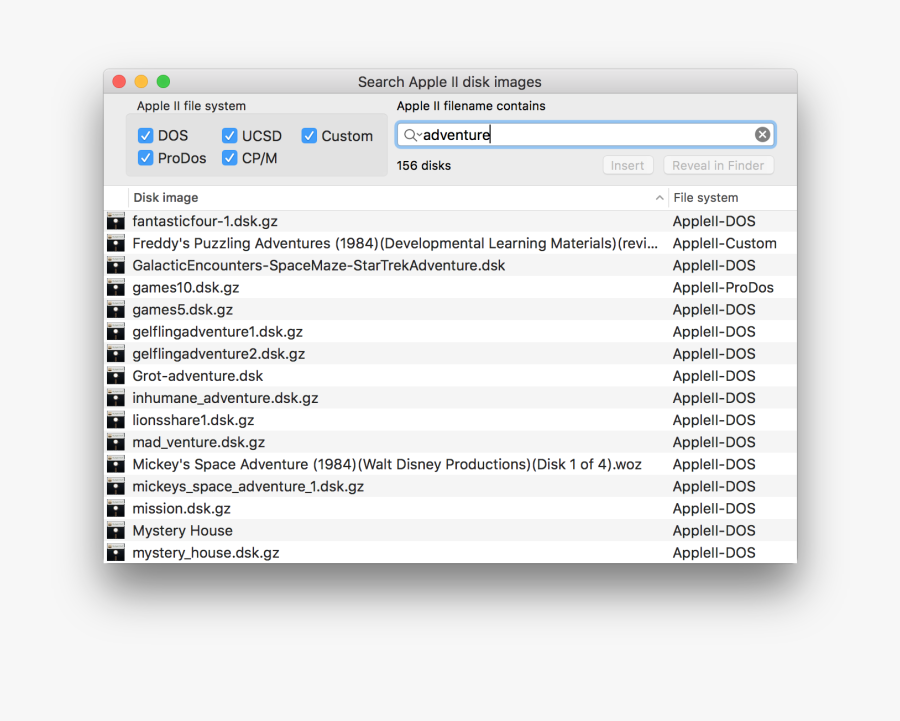
Task: Open the search magnifier options dropdown
Action: coord(412,135)
